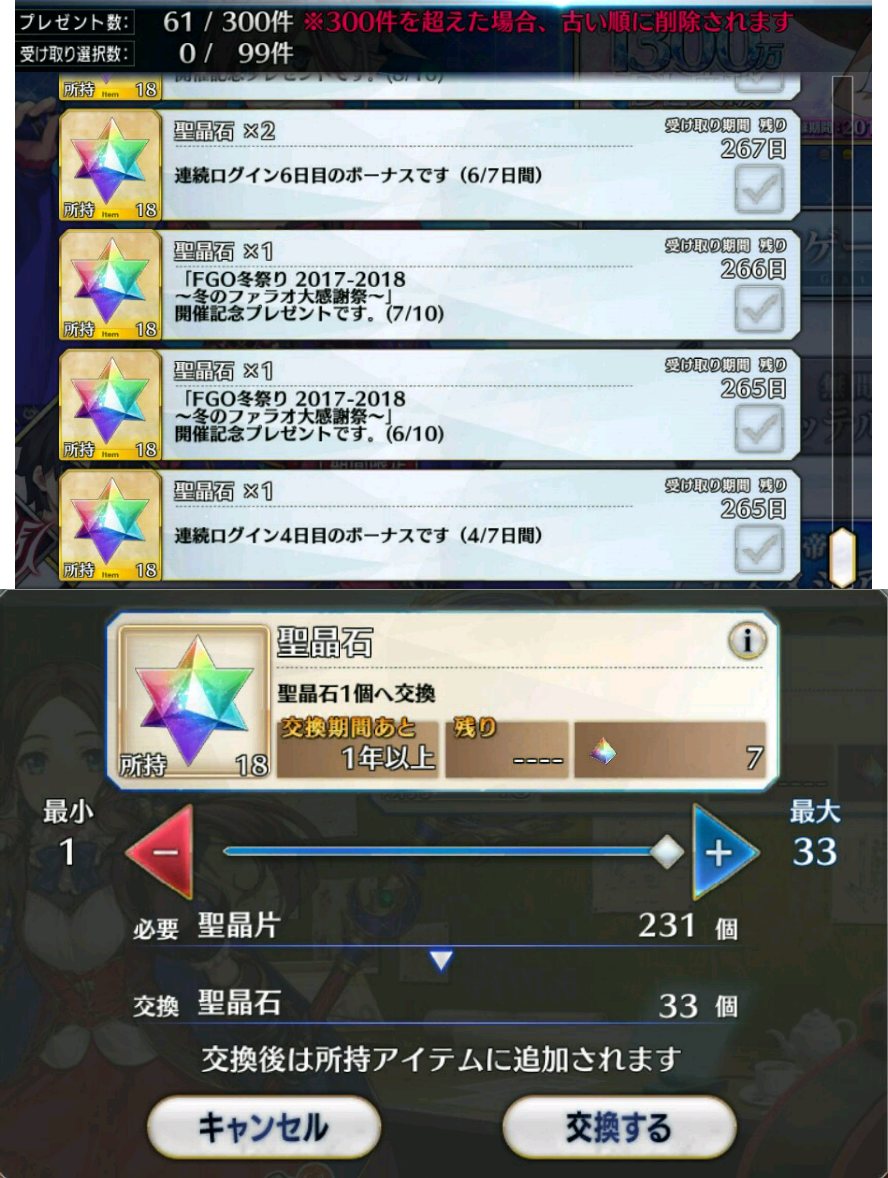
Task: Click the present list scrollbar handle
Action: 842,557
